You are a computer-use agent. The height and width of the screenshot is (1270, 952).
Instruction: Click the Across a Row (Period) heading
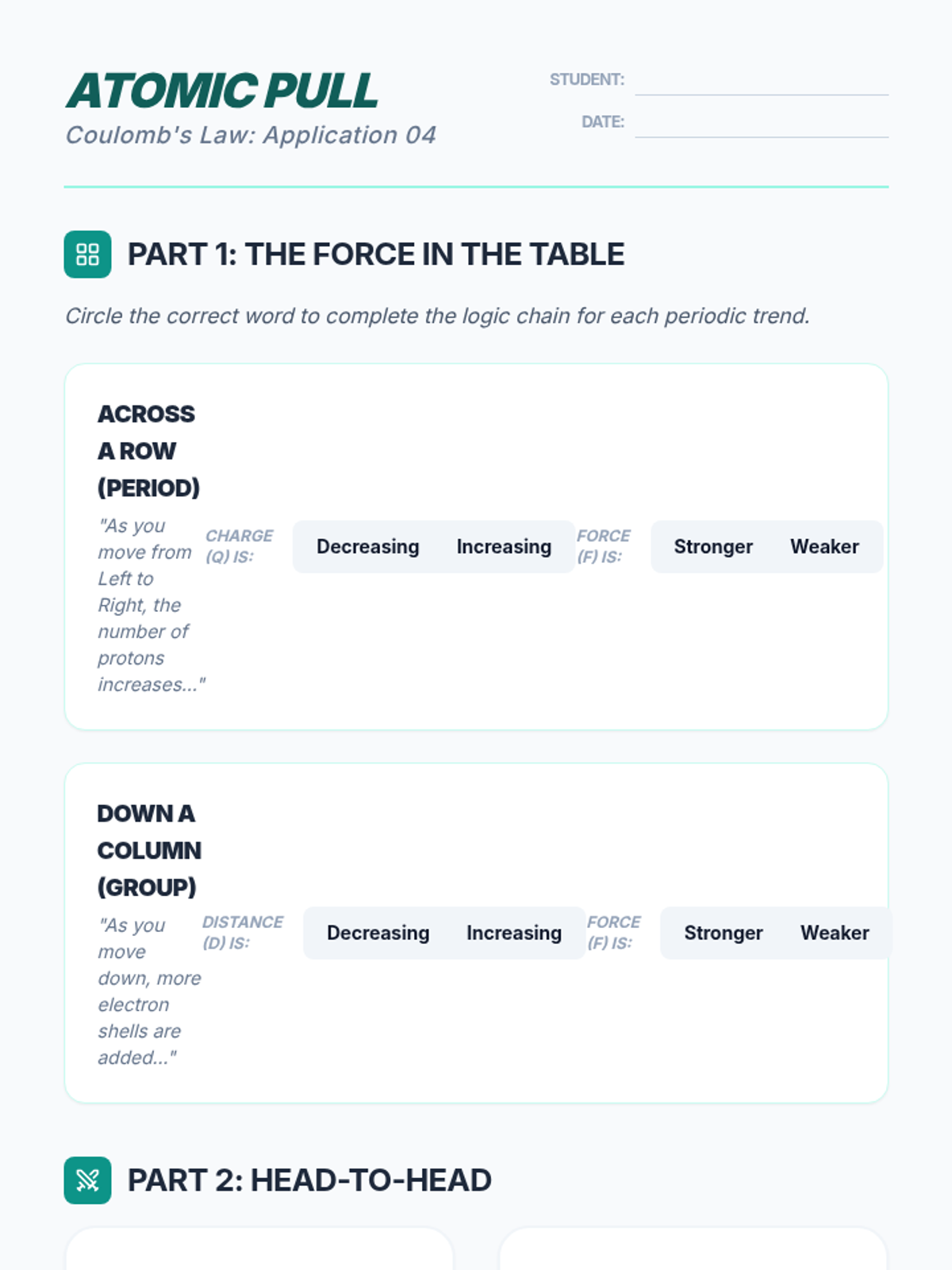(x=148, y=451)
